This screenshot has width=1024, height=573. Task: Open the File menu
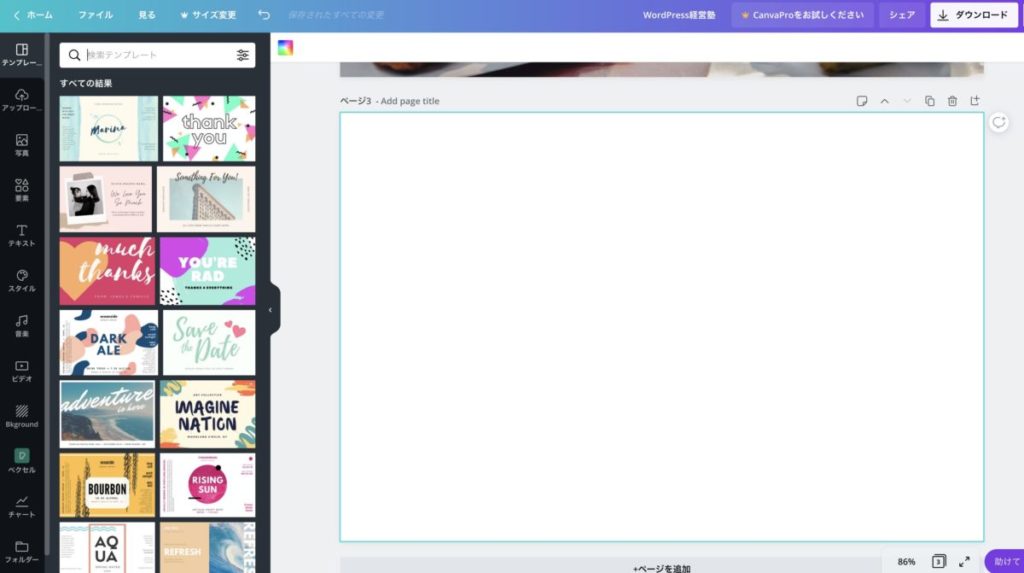[x=95, y=15]
